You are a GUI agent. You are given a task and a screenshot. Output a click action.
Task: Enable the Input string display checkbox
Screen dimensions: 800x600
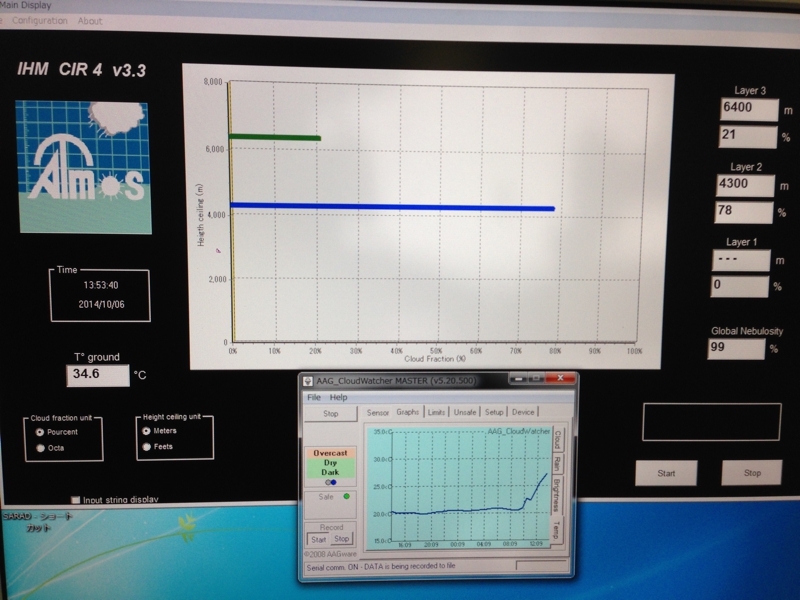[76, 499]
